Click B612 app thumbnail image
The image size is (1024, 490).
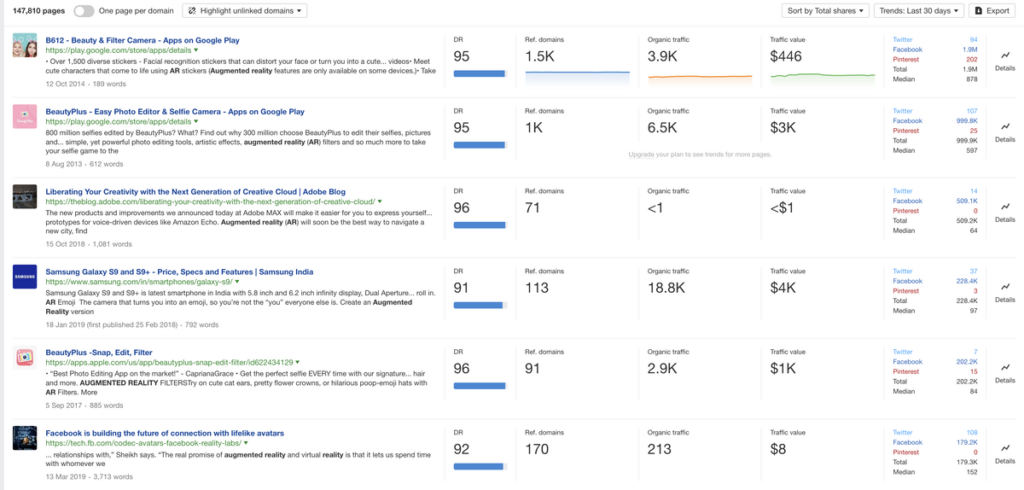pyautogui.click(x=25, y=46)
